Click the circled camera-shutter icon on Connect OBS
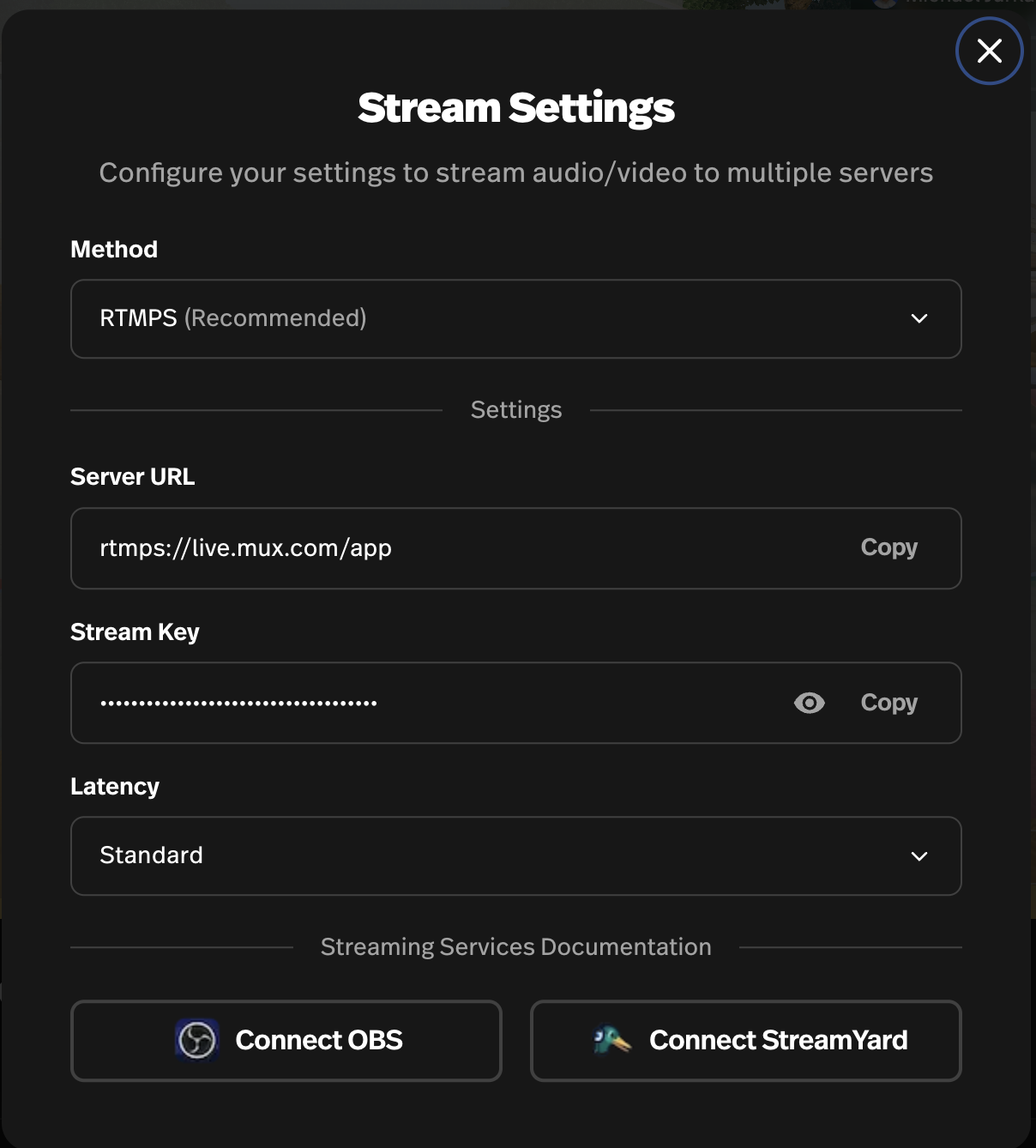 [x=196, y=1041]
